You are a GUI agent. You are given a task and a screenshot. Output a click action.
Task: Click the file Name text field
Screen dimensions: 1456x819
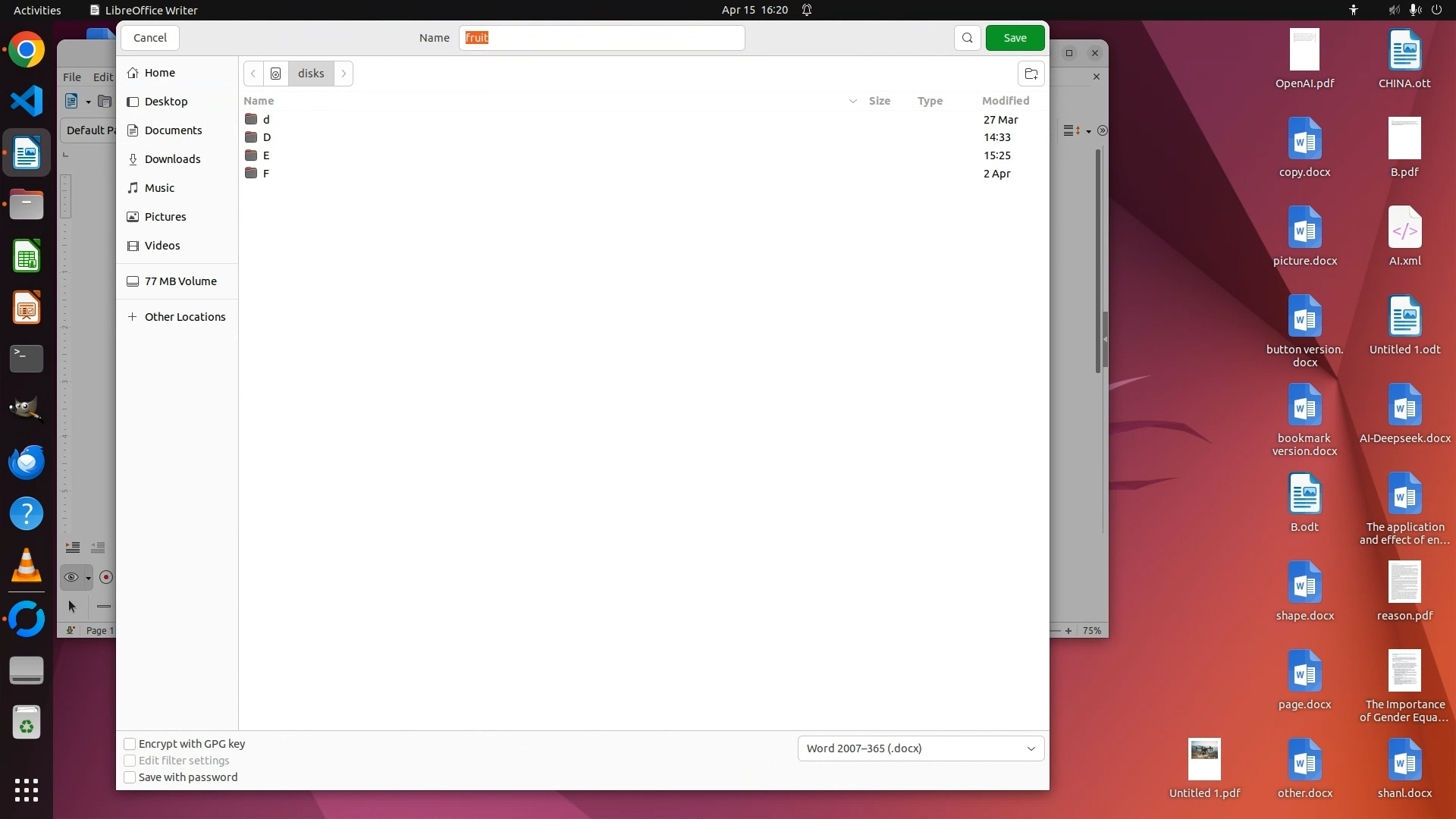pos(601,38)
